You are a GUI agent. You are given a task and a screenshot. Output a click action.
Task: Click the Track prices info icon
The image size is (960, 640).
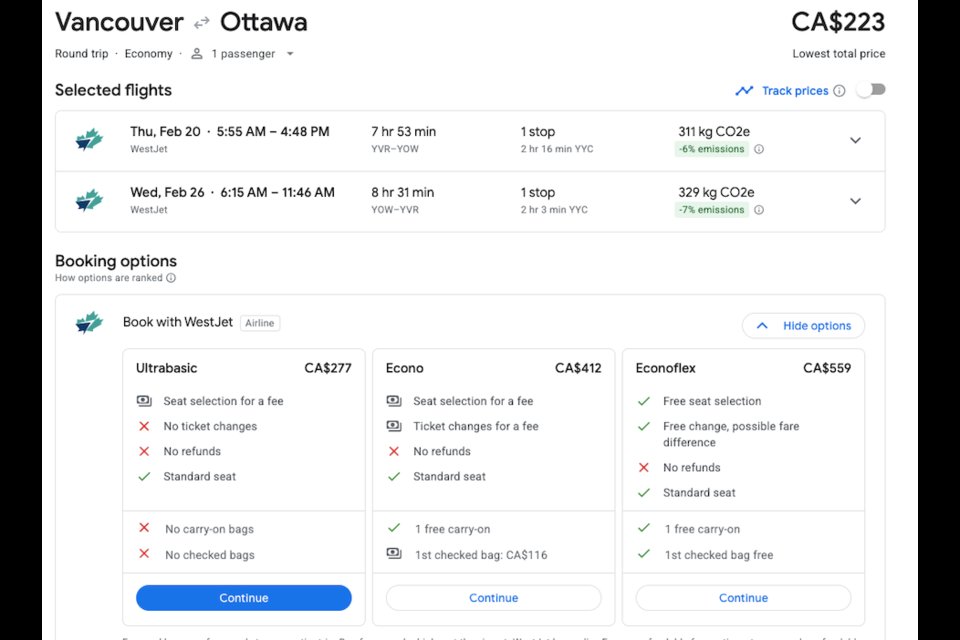point(839,91)
